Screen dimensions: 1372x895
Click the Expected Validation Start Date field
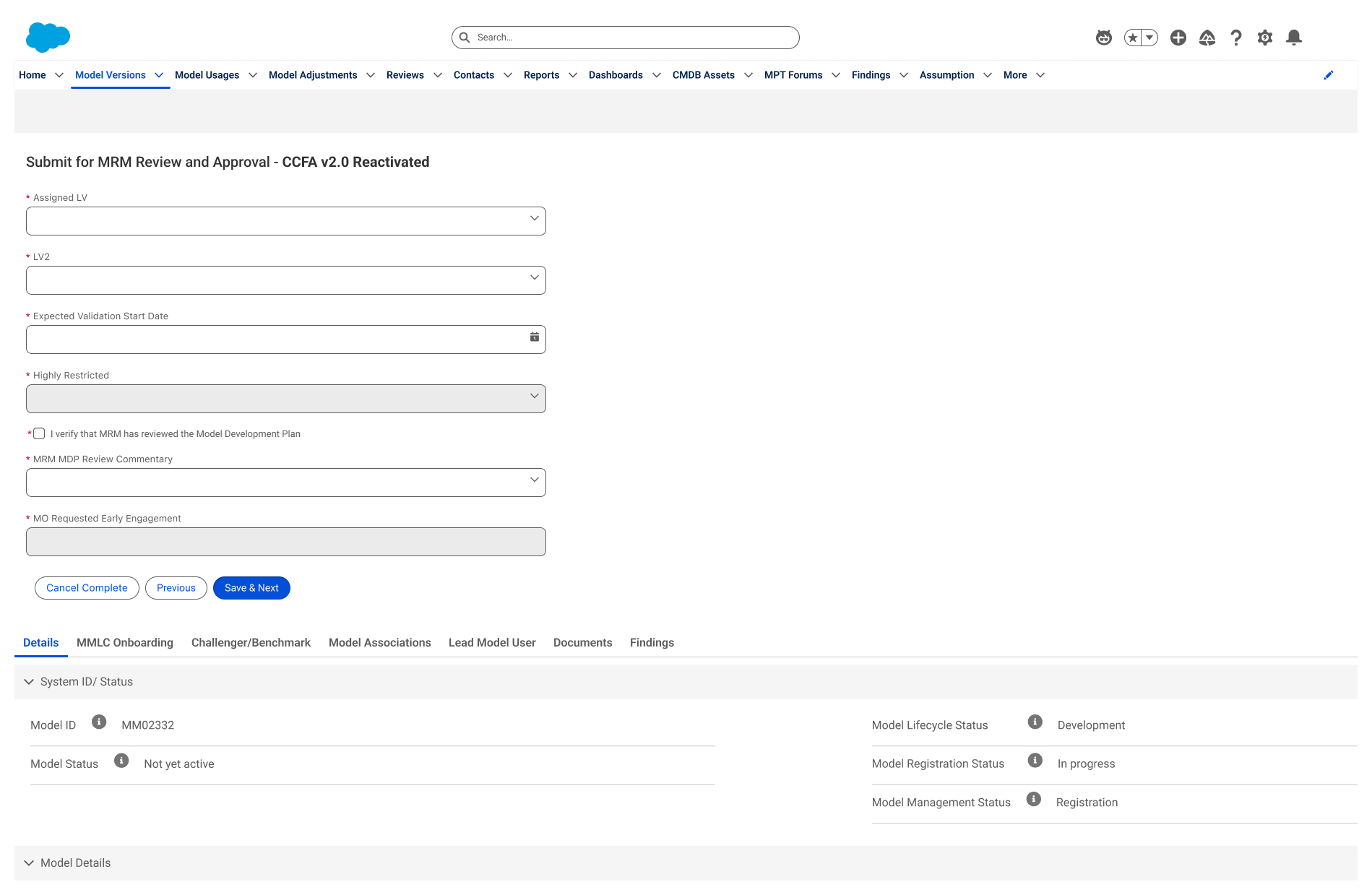coord(286,340)
